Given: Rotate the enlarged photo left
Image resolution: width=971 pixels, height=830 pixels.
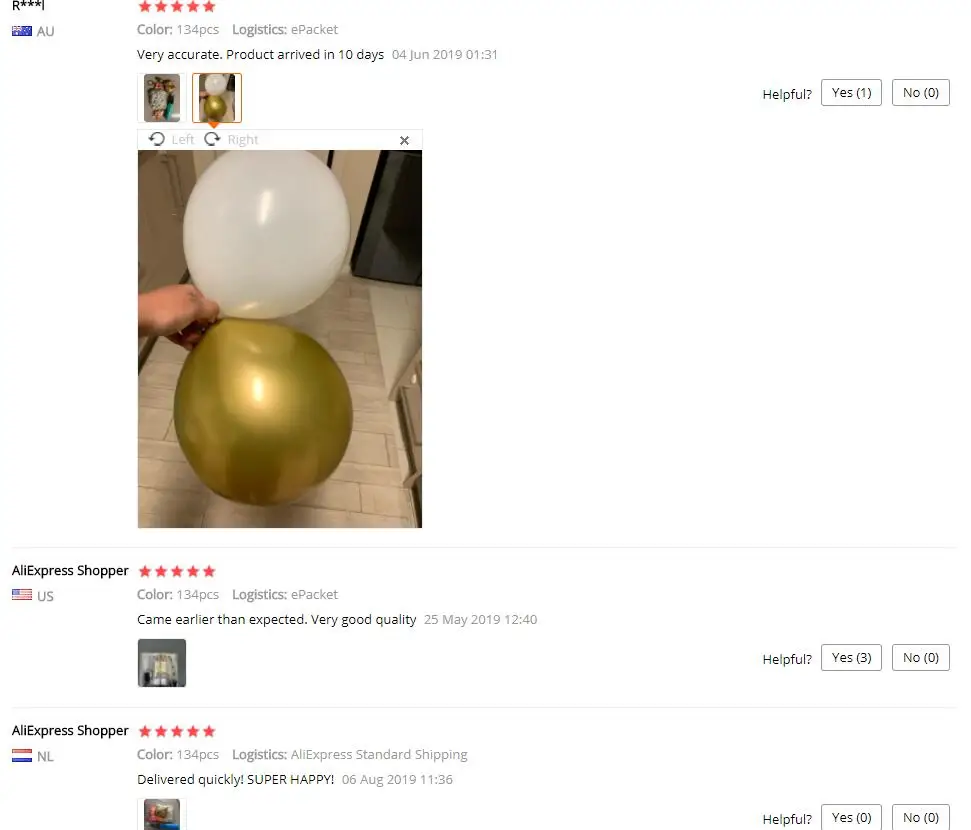Looking at the screenshot, I should [x=171, y=139].
